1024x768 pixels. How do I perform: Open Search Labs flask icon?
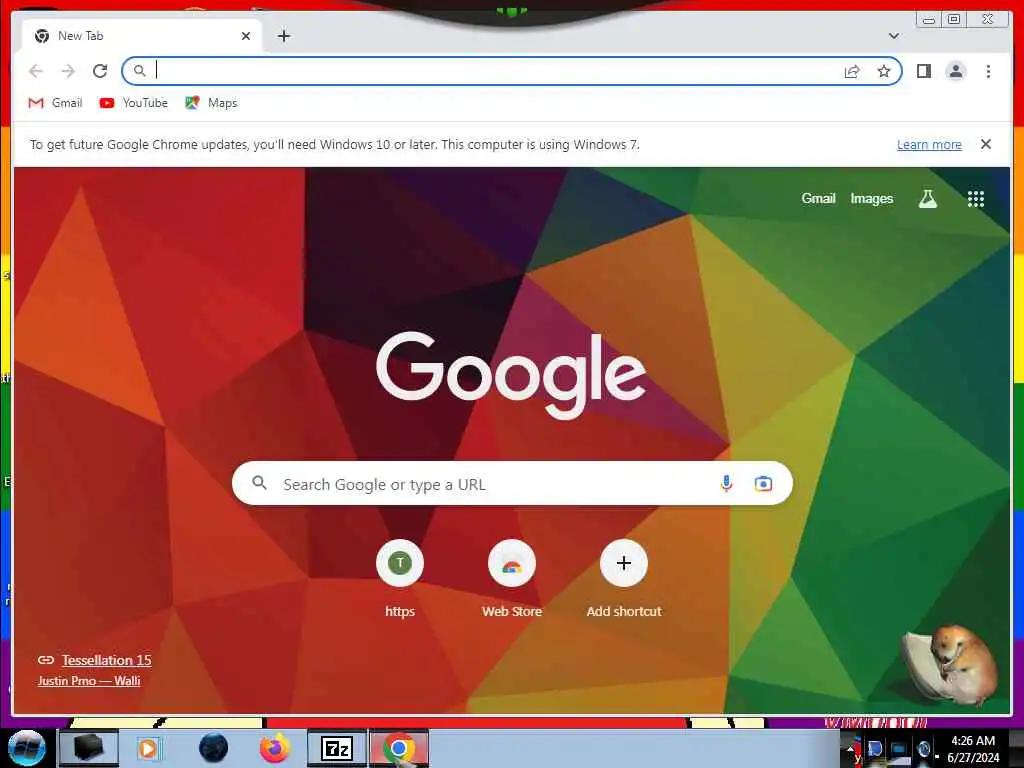tap(927, 199)
